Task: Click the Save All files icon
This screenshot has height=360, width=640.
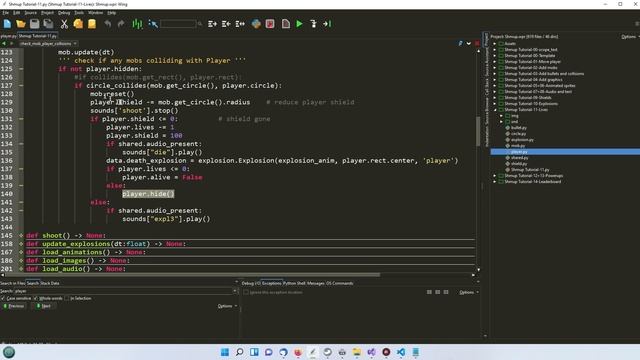Action: click(x=48, y=24)
